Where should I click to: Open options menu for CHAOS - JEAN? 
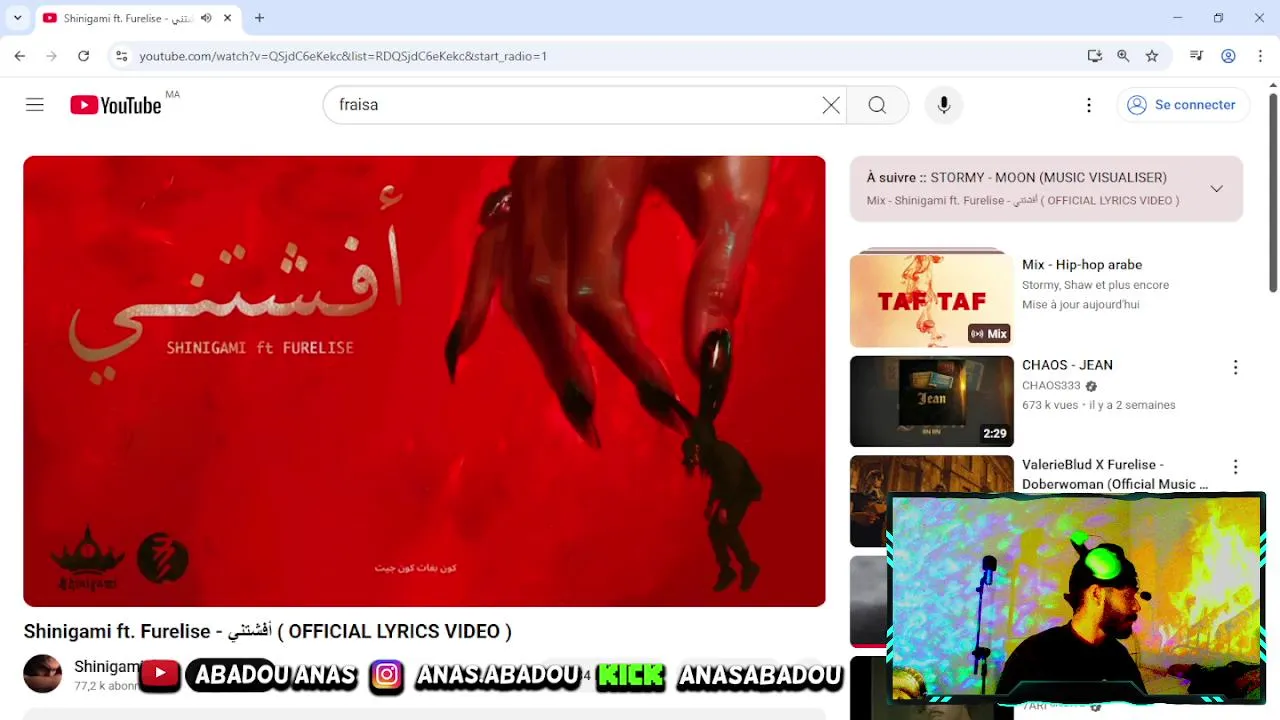(1235, 367)
